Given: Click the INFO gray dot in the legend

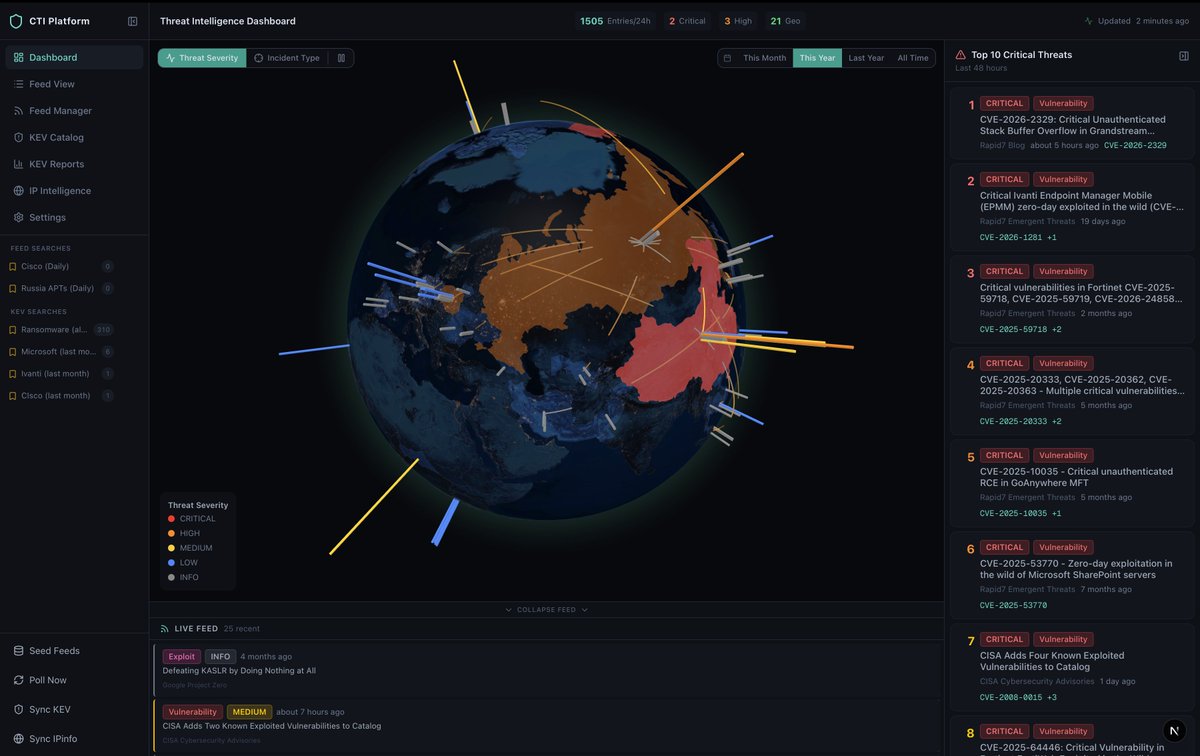Looking at the screenshot, I should 171,577.
